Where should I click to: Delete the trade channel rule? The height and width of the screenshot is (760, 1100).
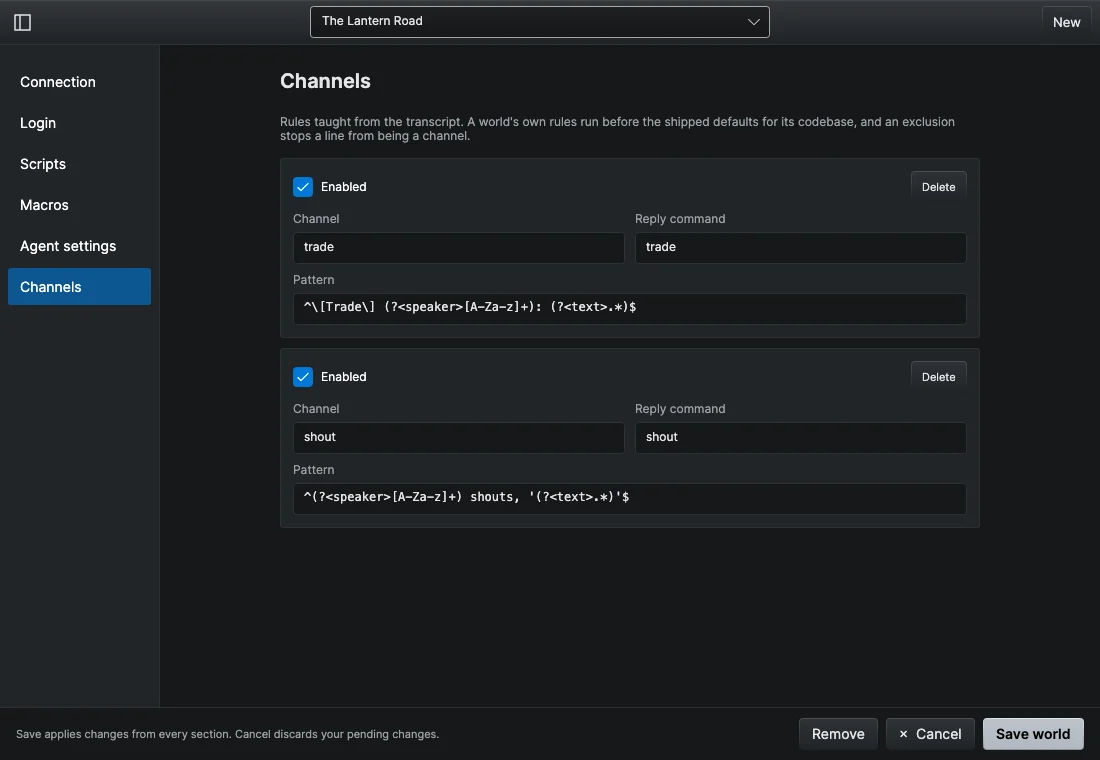(x=938, y=187)
